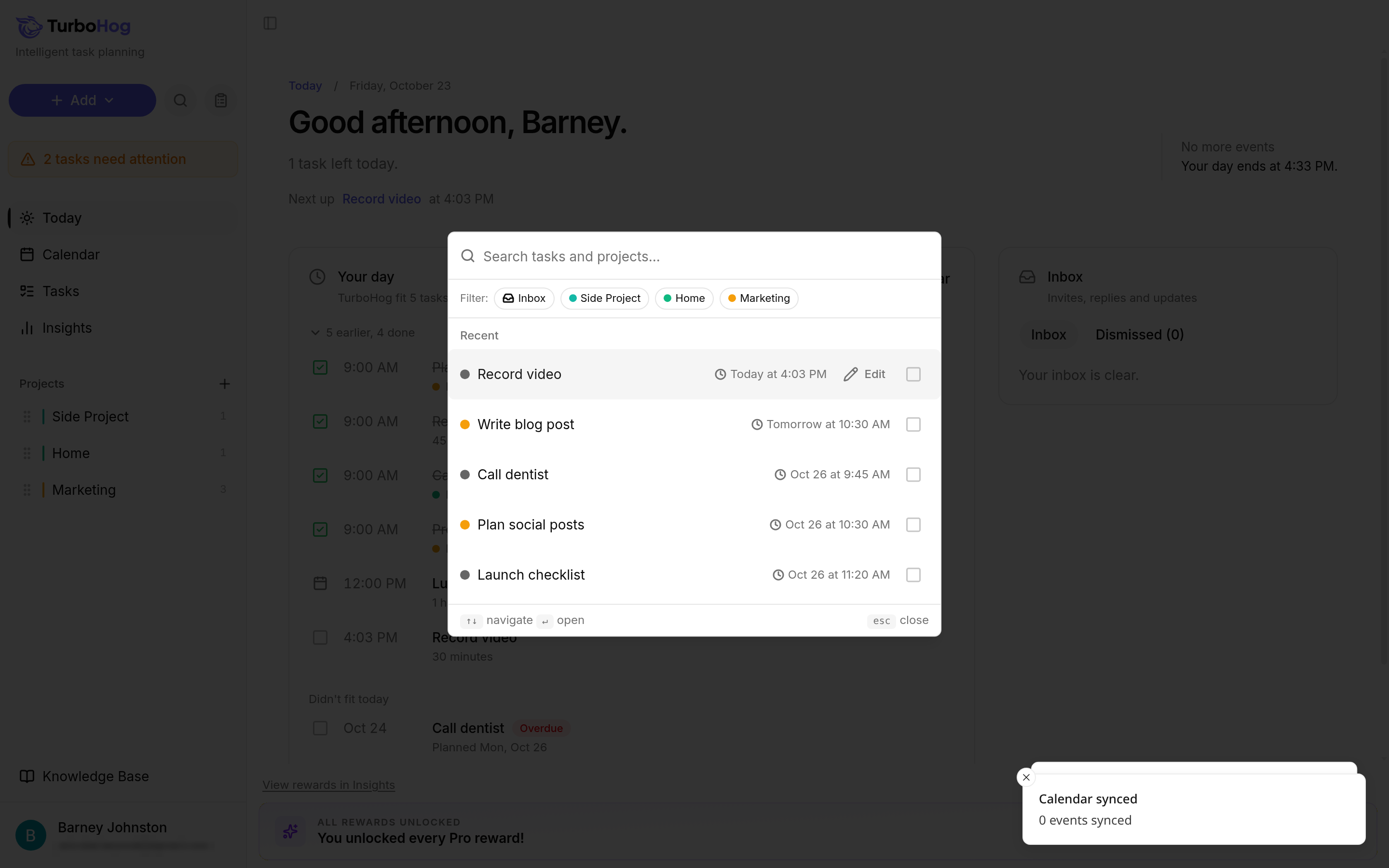Dismiss the Calendar synced notification
Screen dimensions: 1389x868
tap(1026, 777)
